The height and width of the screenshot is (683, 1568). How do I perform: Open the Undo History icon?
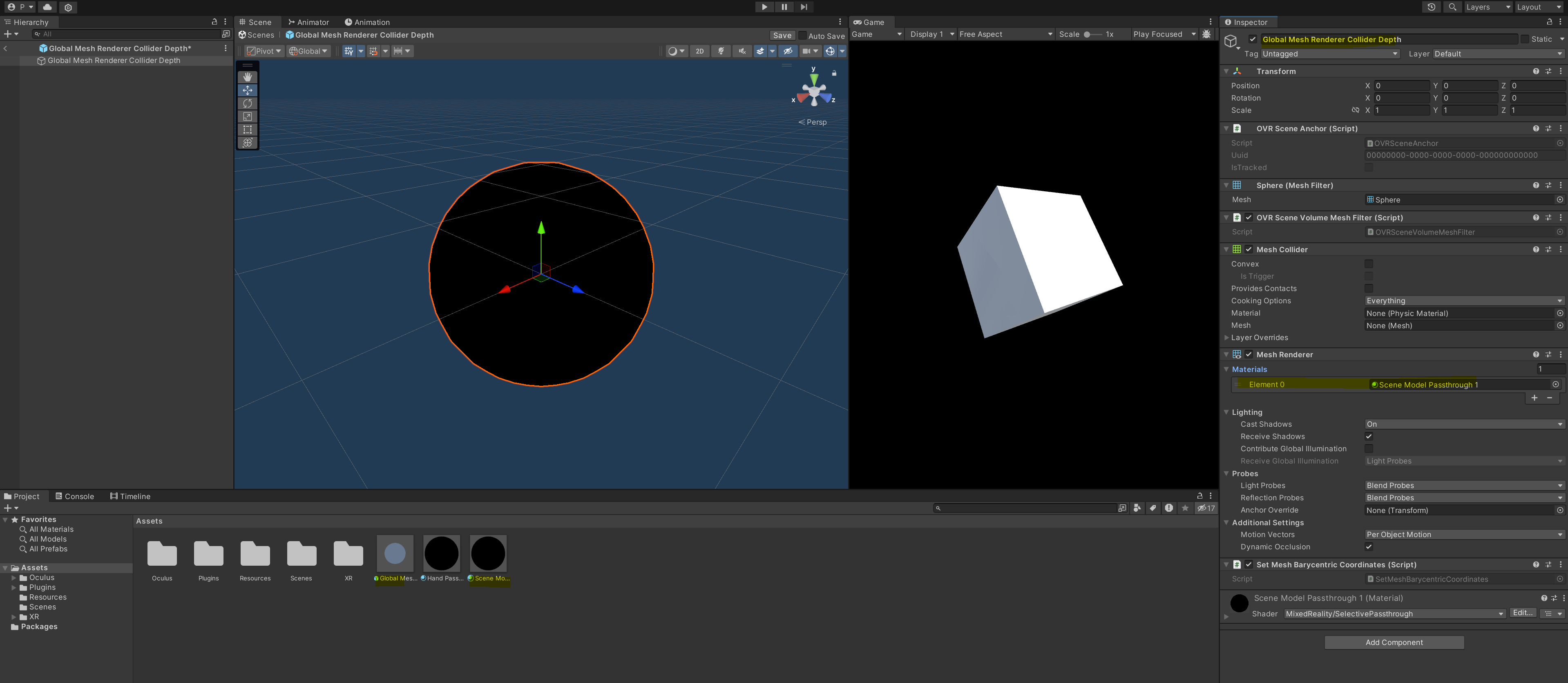(x=1431, y=7)
